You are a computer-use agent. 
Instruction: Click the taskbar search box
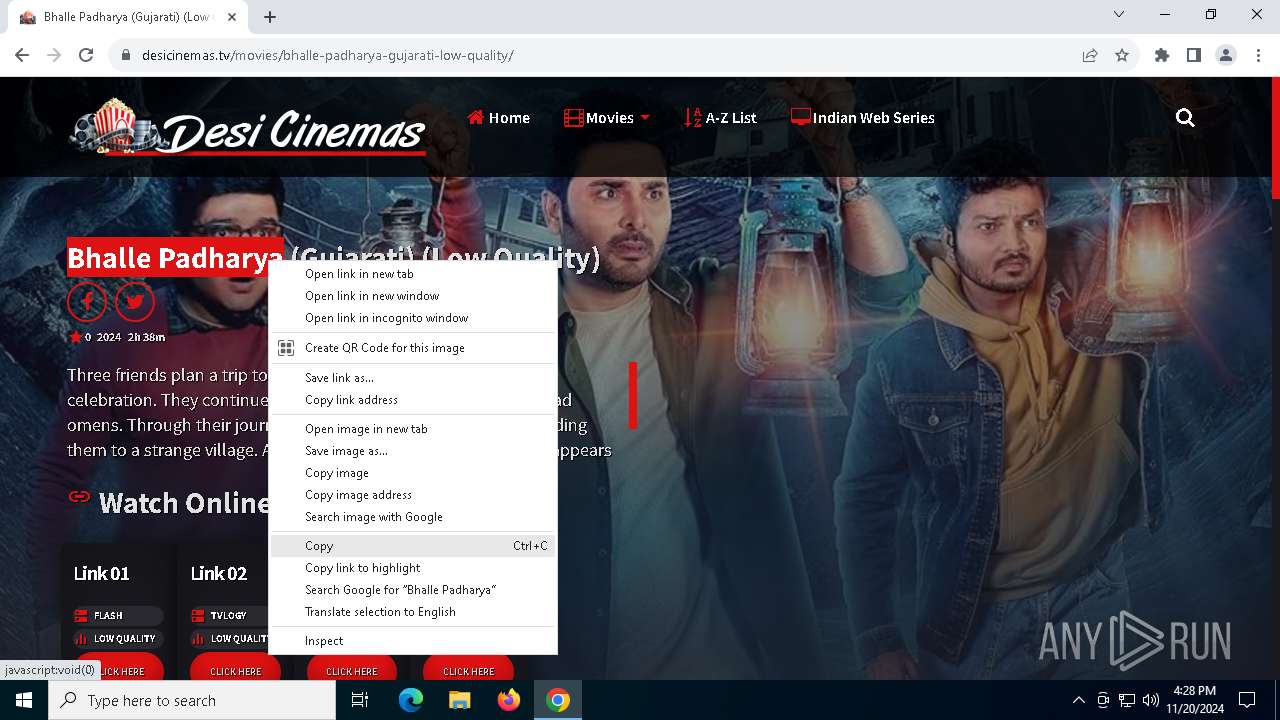(x=192, y=700)
